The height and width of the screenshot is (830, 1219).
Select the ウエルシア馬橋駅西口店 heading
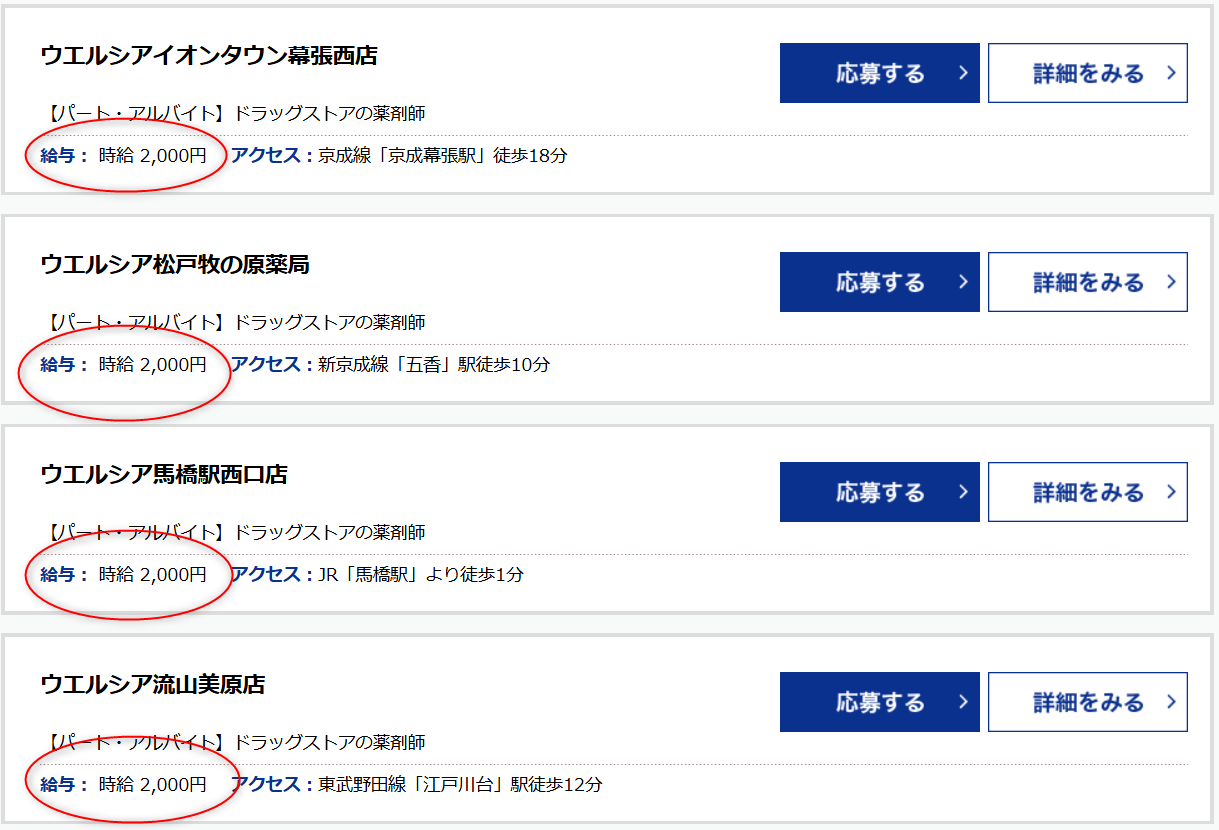click(x=164, y=474)
